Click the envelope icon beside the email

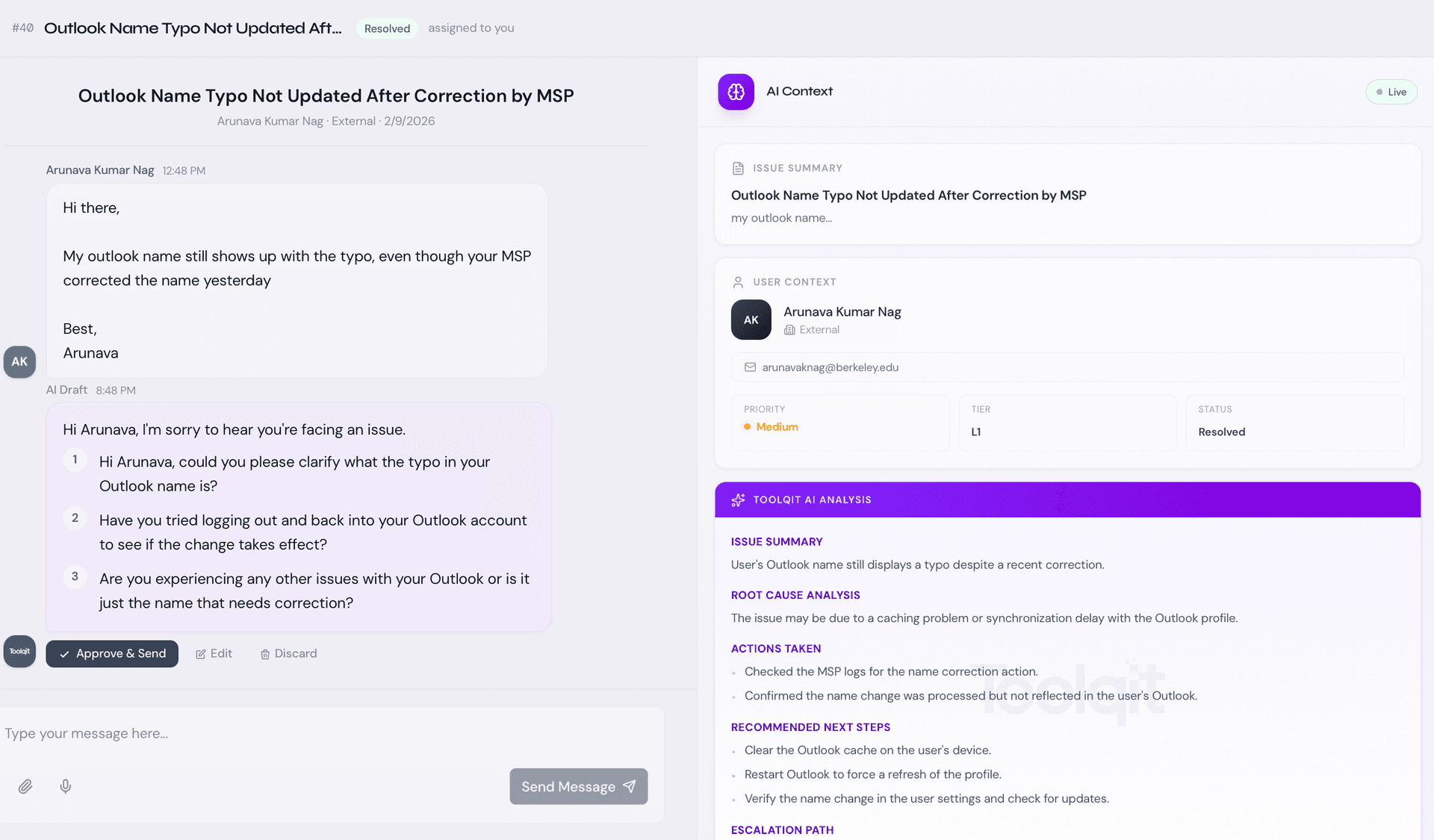[750, 367]
